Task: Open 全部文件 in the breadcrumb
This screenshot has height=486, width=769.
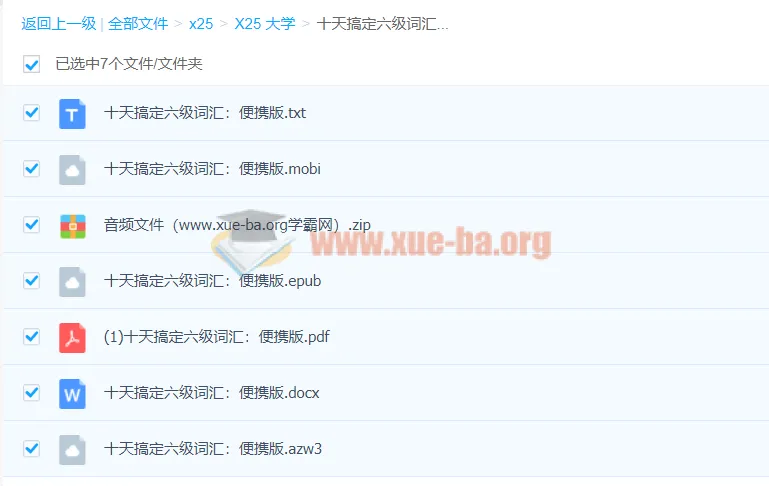Action: tap(138, 24)
